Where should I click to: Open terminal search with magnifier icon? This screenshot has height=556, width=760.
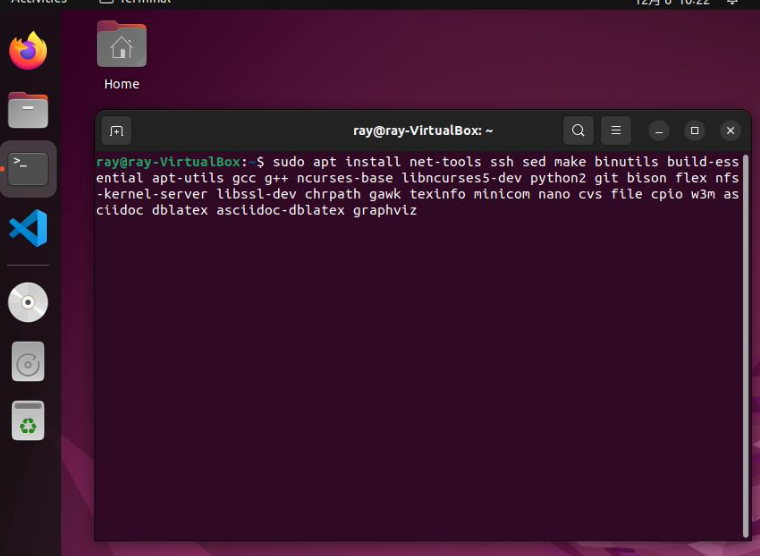(x=578, y=130)
